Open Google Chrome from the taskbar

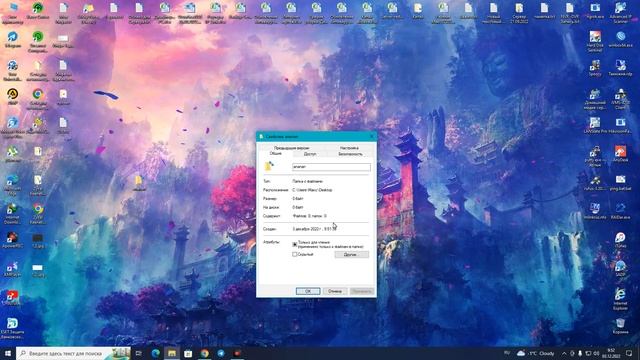coord(204,353)
